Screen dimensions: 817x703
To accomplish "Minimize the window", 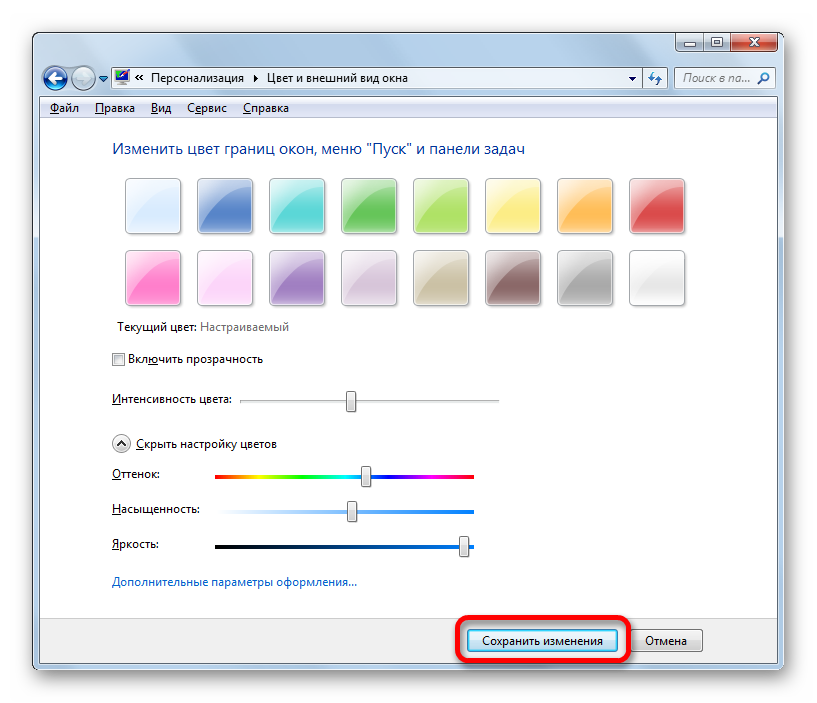I will pyautogui.click(x=690, y=43).
